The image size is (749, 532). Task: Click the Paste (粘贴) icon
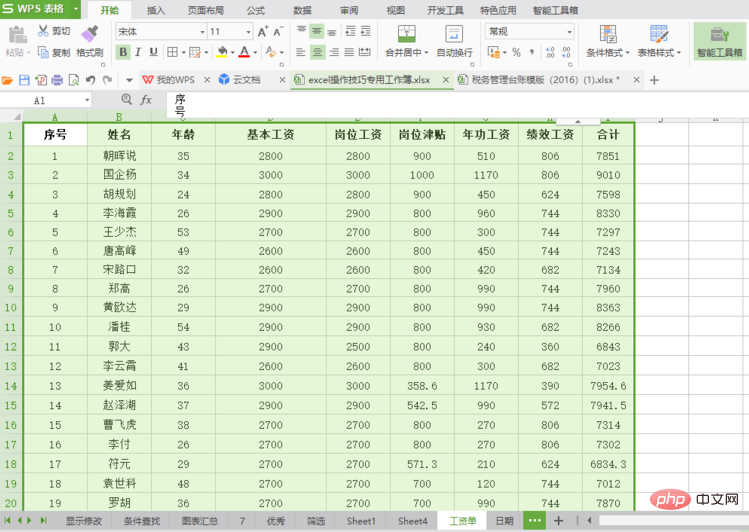click(18, 35)
